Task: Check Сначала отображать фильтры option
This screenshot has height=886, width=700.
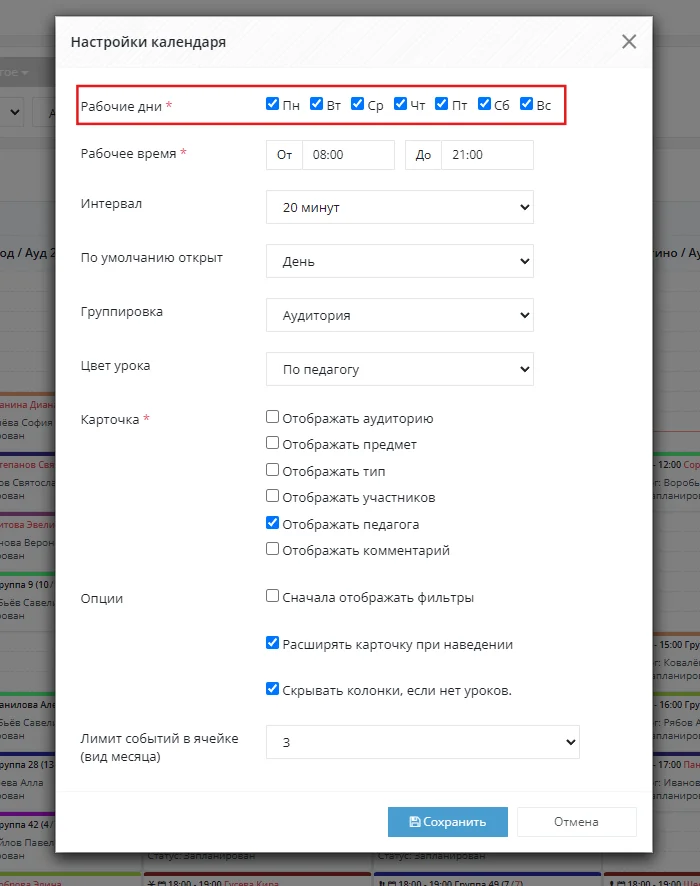Action: point(272,596)
